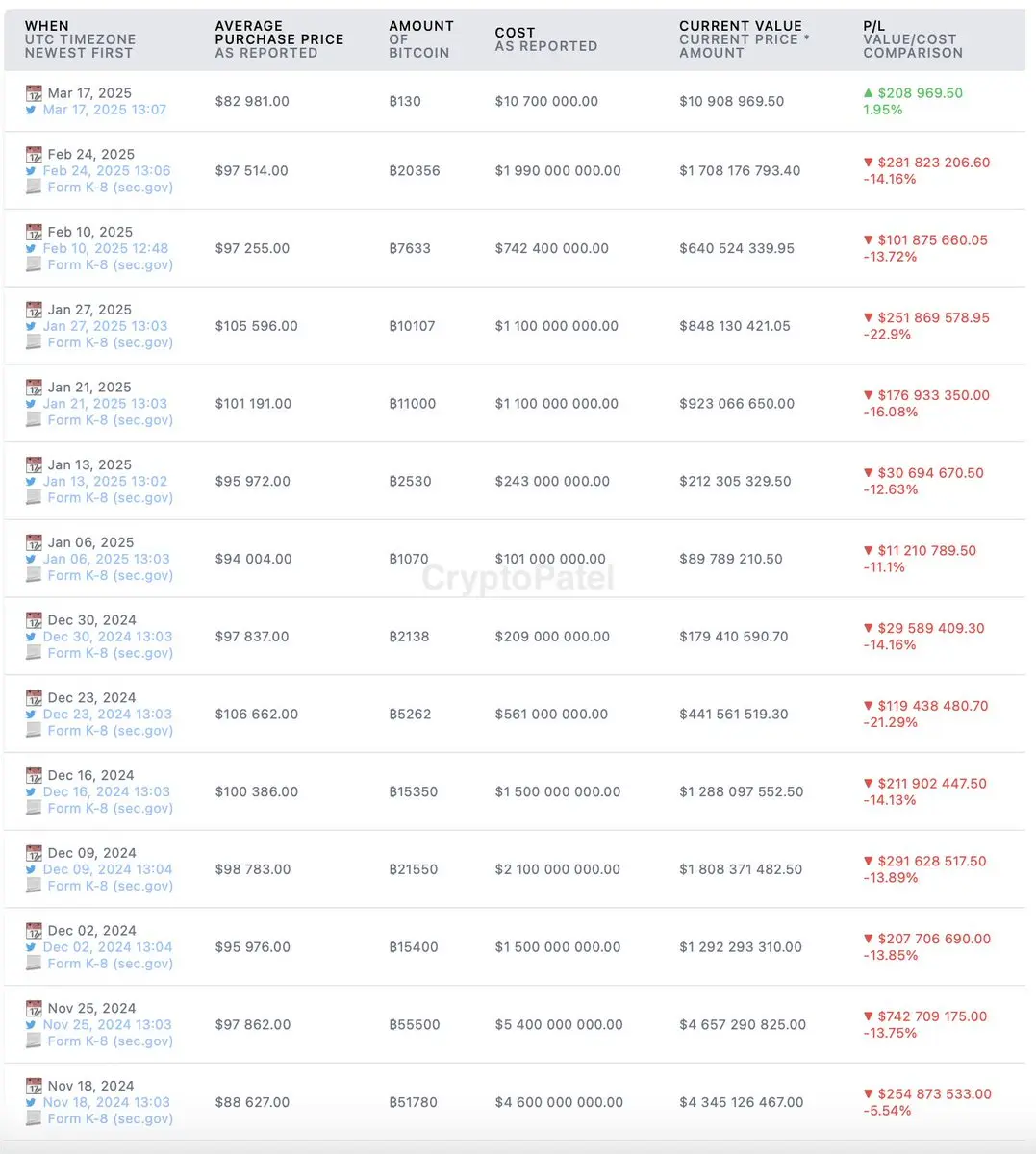Open the Nov 18, 2024 13:03 tweet link

point(106,1102)
